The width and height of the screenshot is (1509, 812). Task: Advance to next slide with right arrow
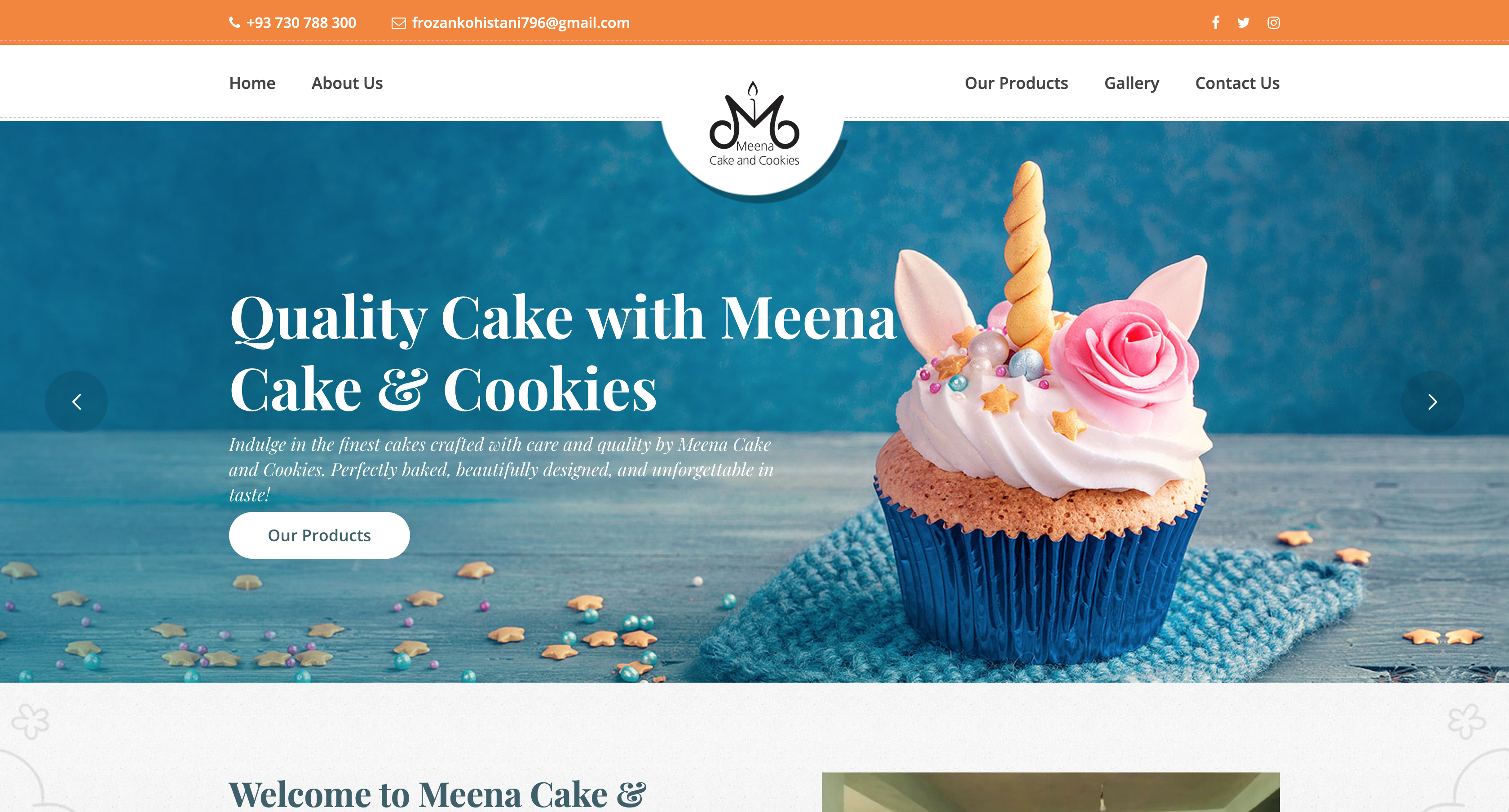1432,402
